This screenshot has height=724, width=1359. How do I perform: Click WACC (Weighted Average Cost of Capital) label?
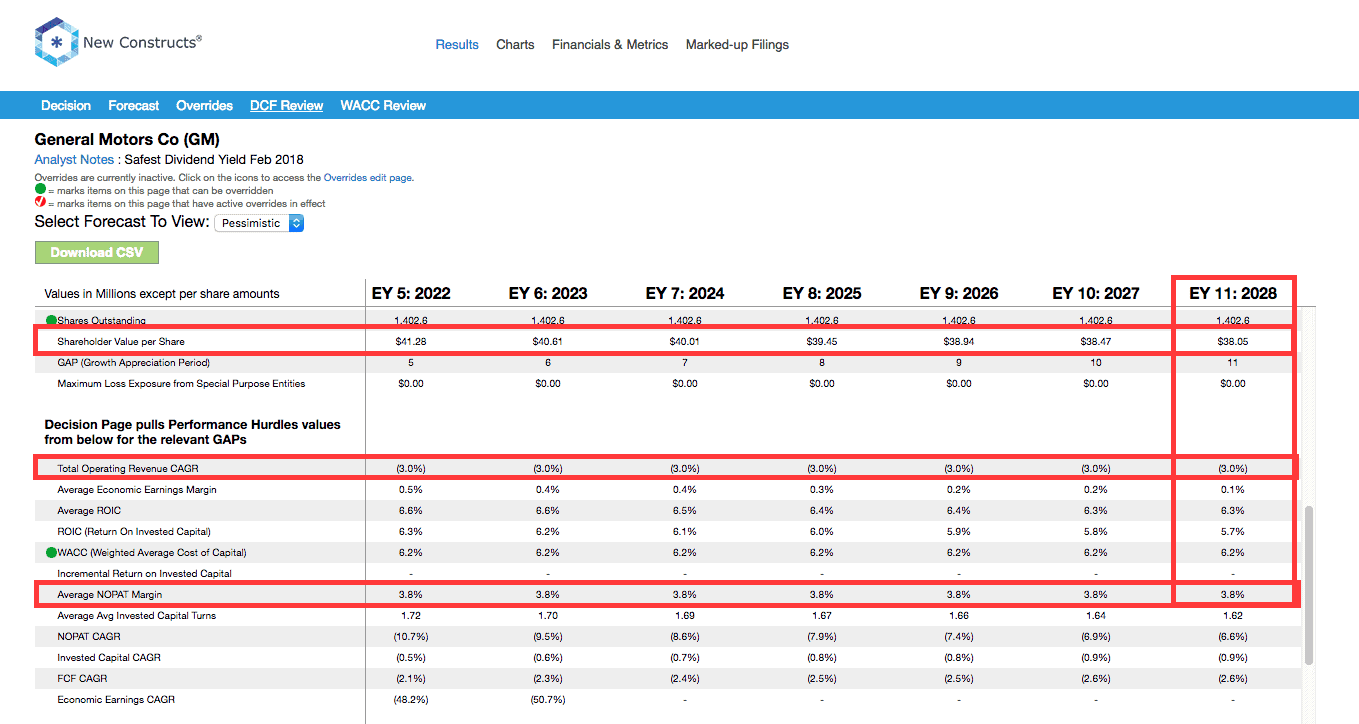152,553
